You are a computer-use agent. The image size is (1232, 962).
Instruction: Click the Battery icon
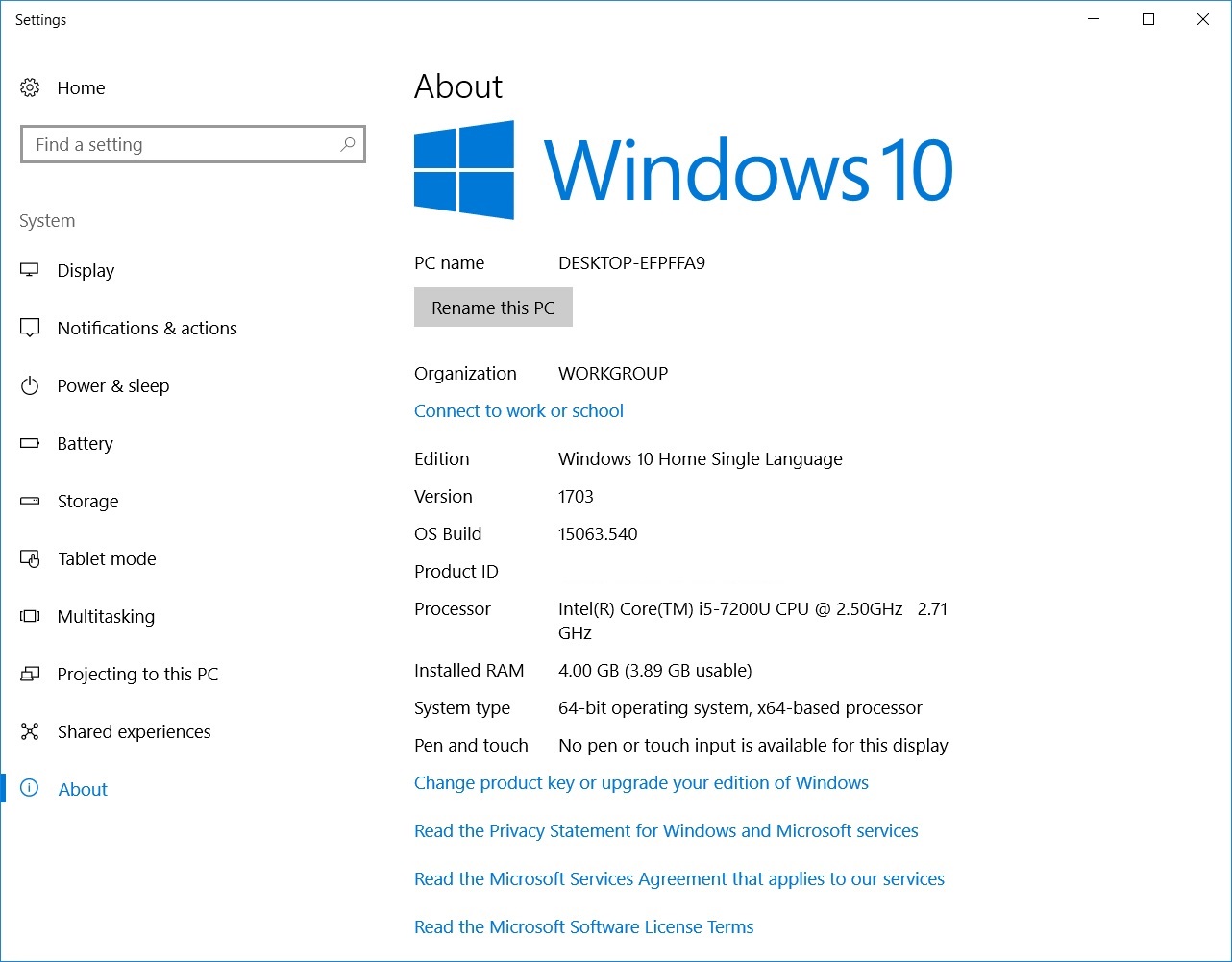click(x=30, y=443)
